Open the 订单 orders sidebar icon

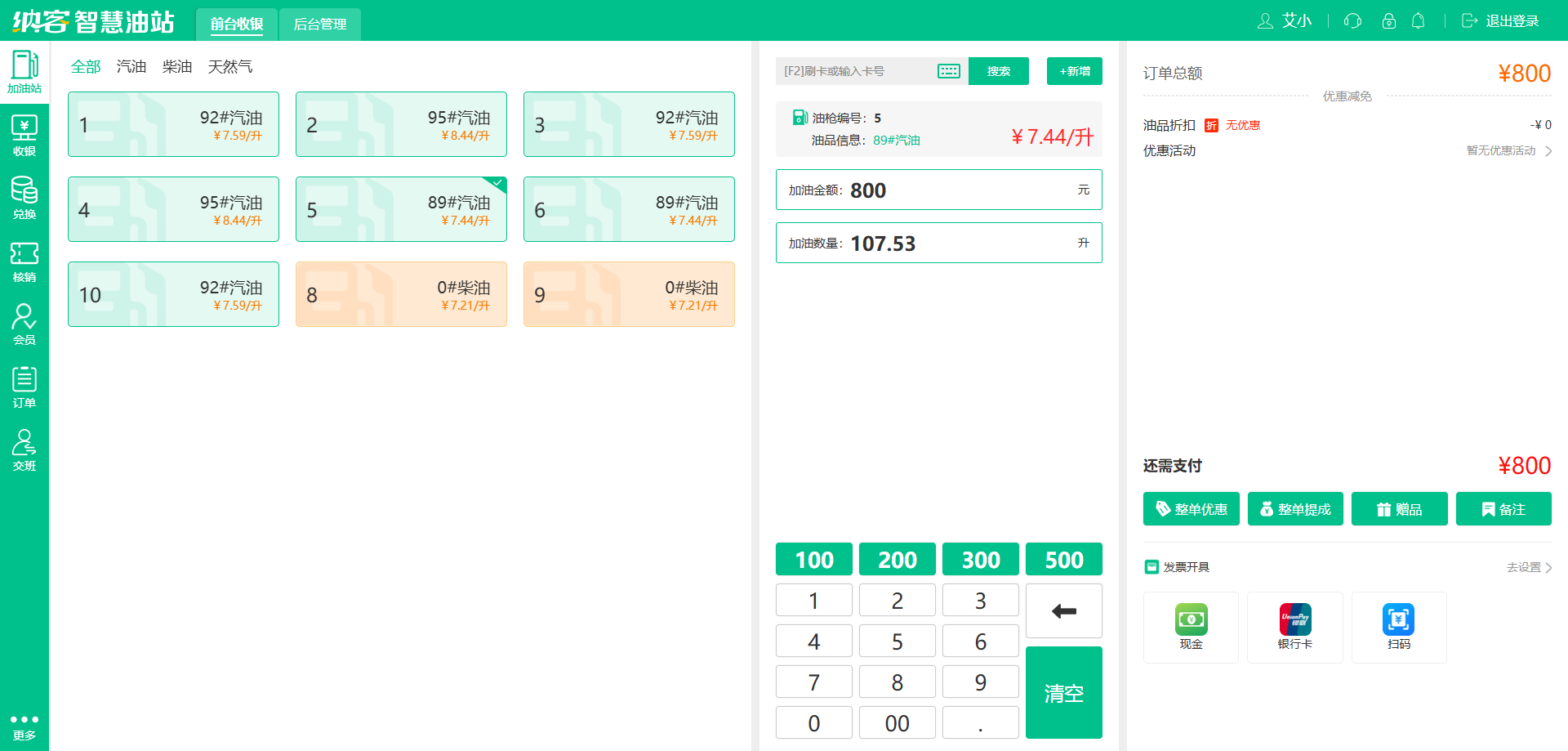[24, 387]
